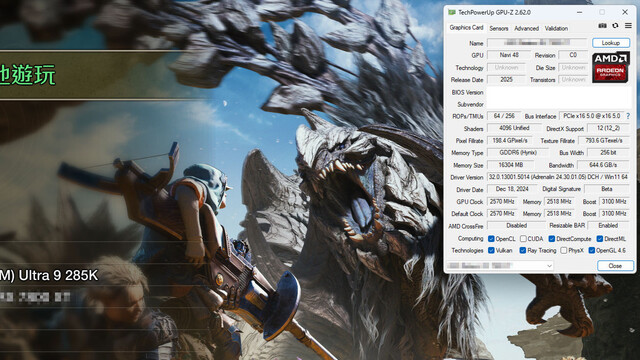Toggle the Ray Tracing checkbox
640x360 pixels.
tap(522, 250)
